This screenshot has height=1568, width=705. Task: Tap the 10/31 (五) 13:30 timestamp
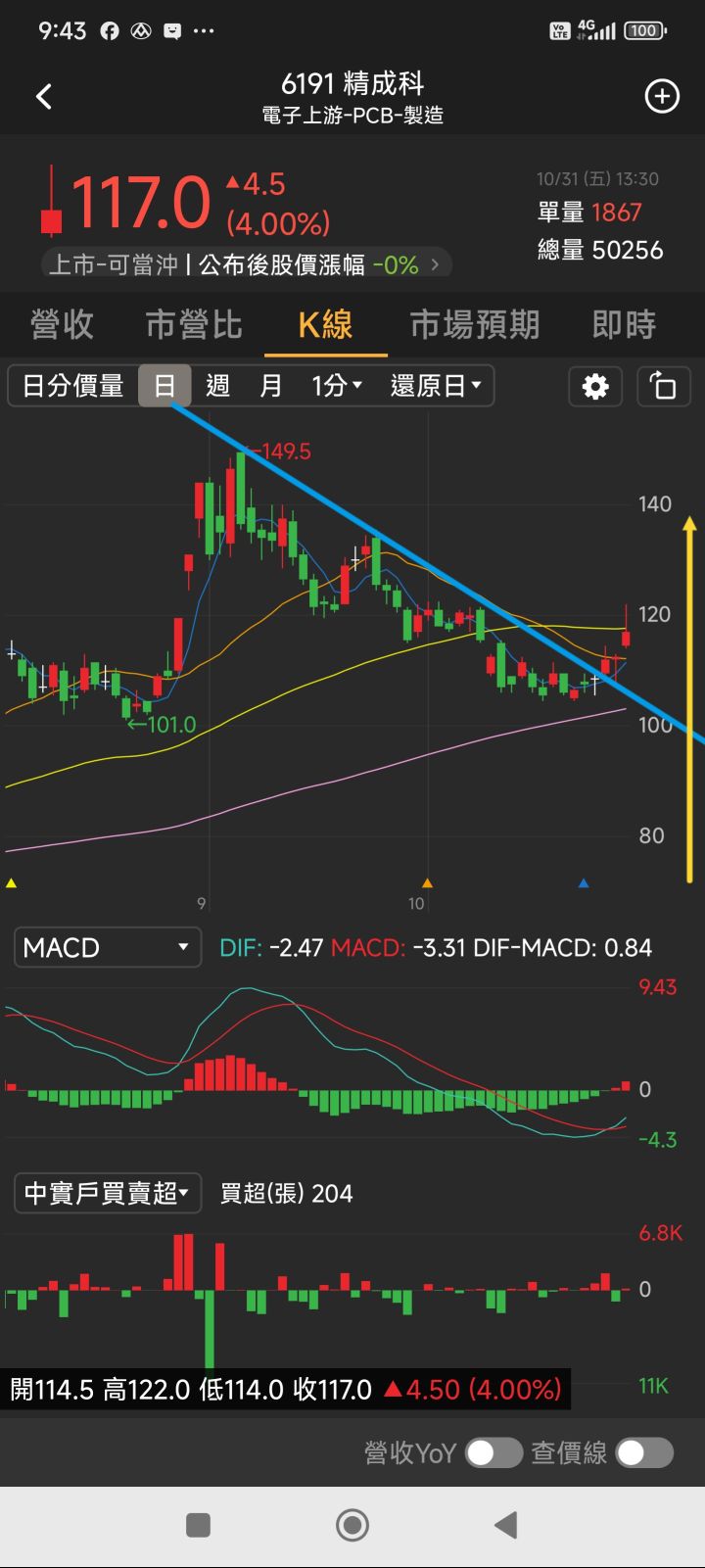[597, 179]
